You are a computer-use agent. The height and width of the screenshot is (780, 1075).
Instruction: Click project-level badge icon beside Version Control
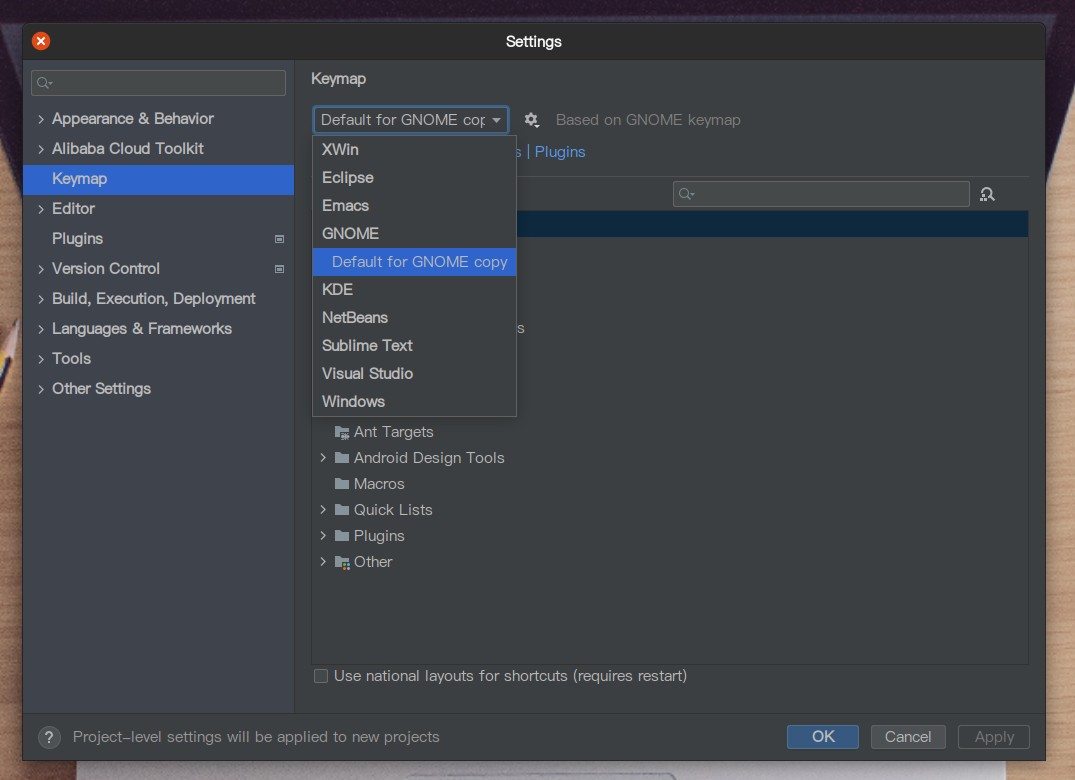click(x=279, y=269)
